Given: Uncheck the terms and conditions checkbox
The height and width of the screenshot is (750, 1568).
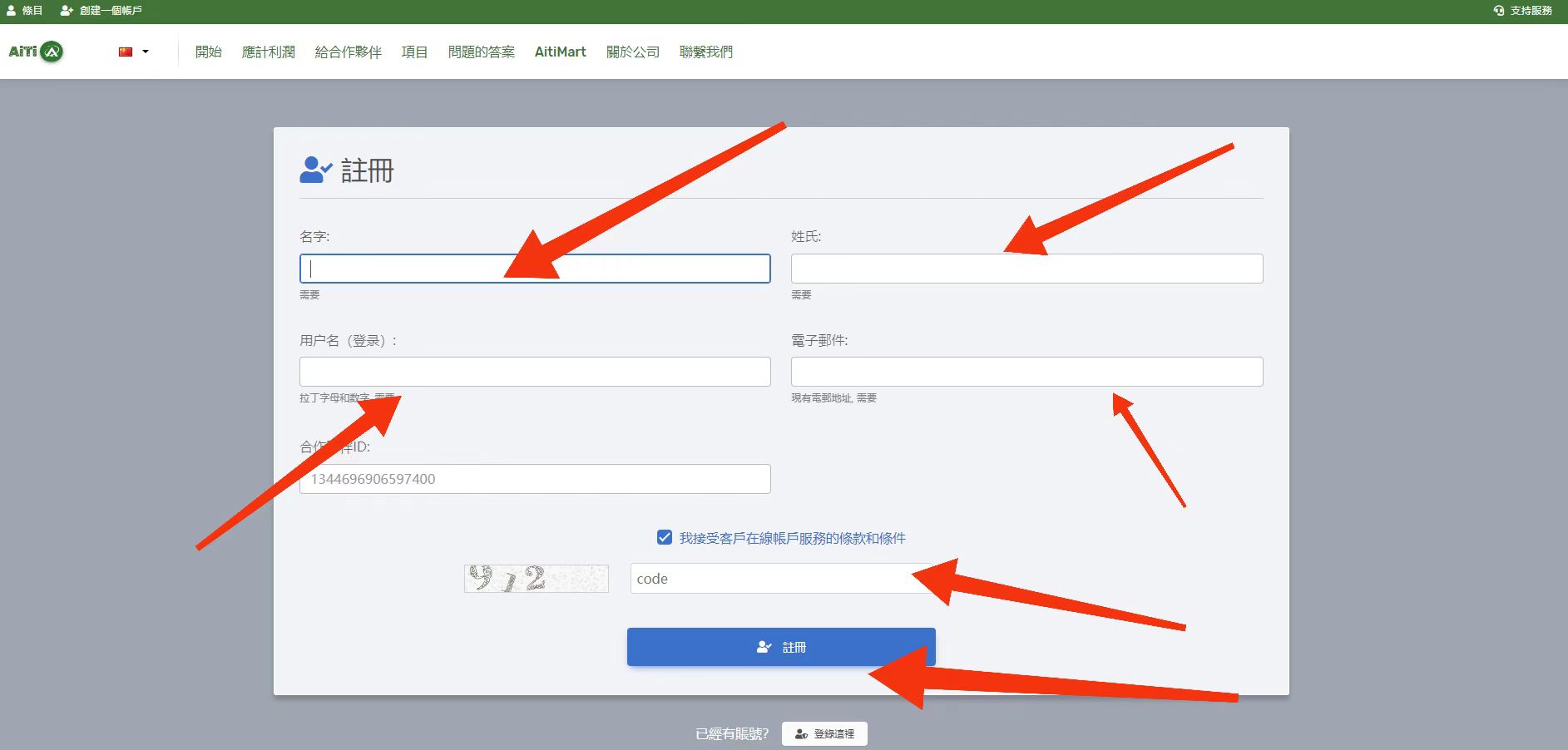Looking at the screenshot, I should [663, 538].
